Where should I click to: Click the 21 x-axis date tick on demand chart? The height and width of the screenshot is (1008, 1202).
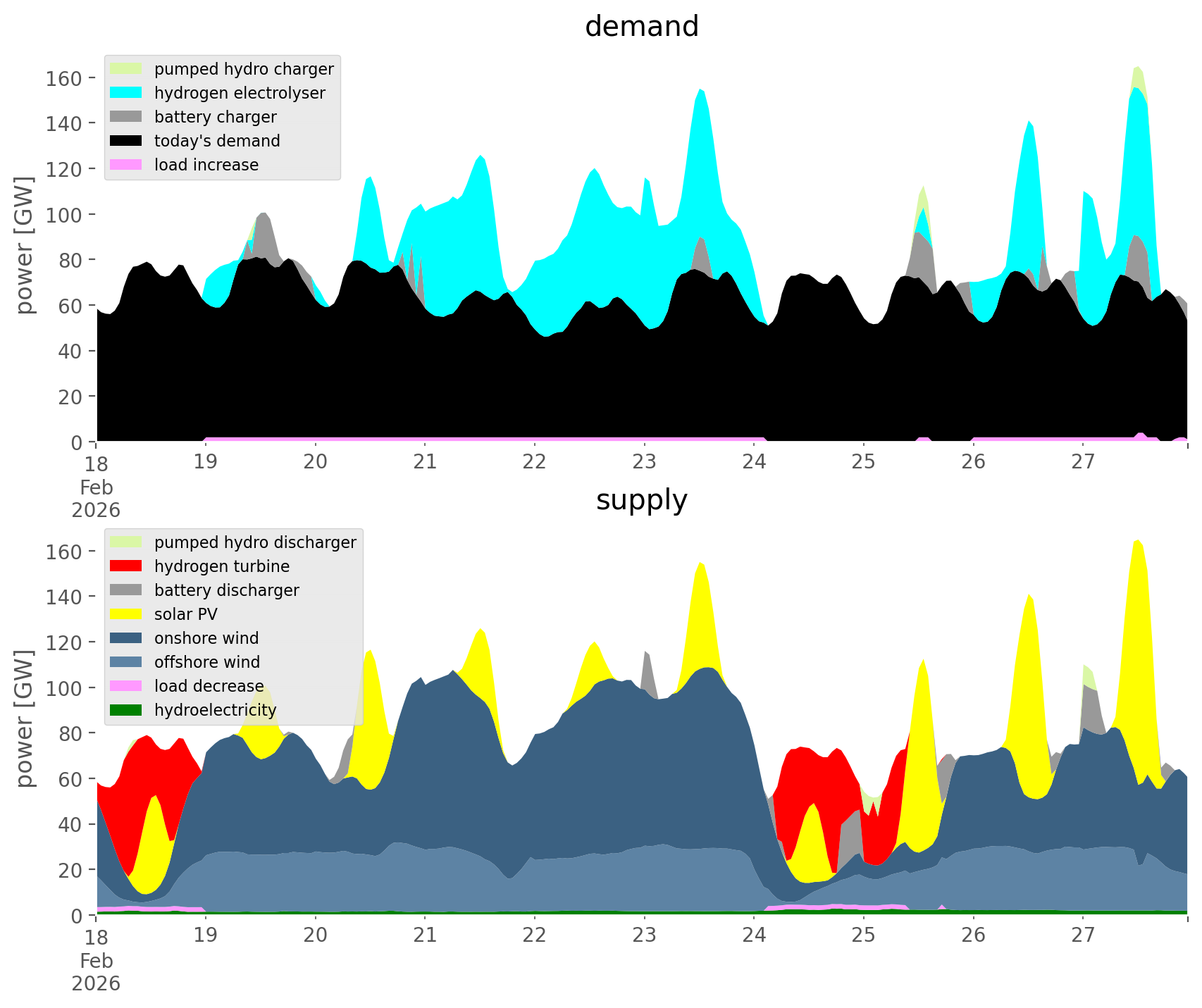click(425, 462)
